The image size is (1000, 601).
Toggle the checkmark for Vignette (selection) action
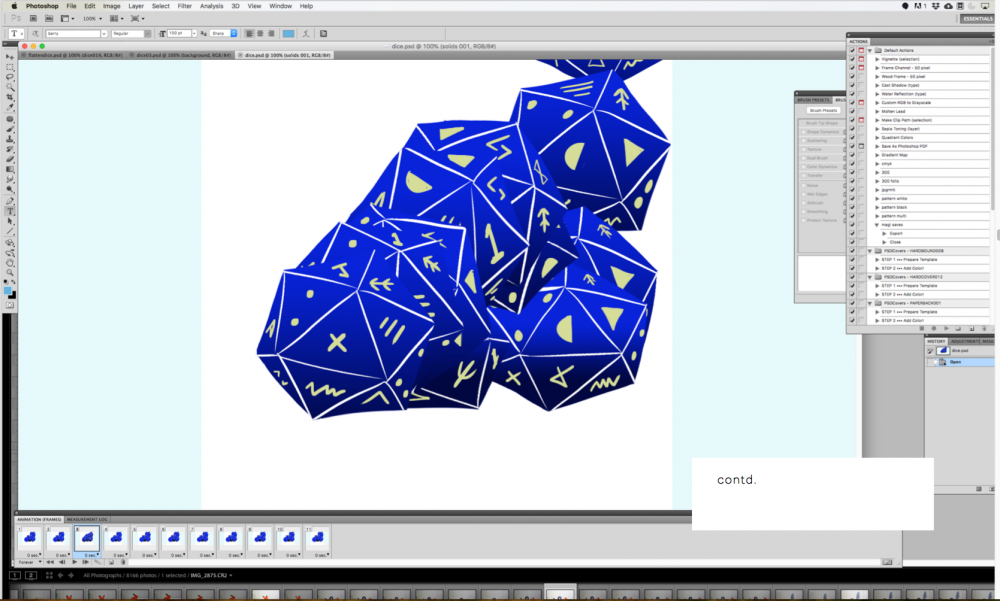[852, 59]
